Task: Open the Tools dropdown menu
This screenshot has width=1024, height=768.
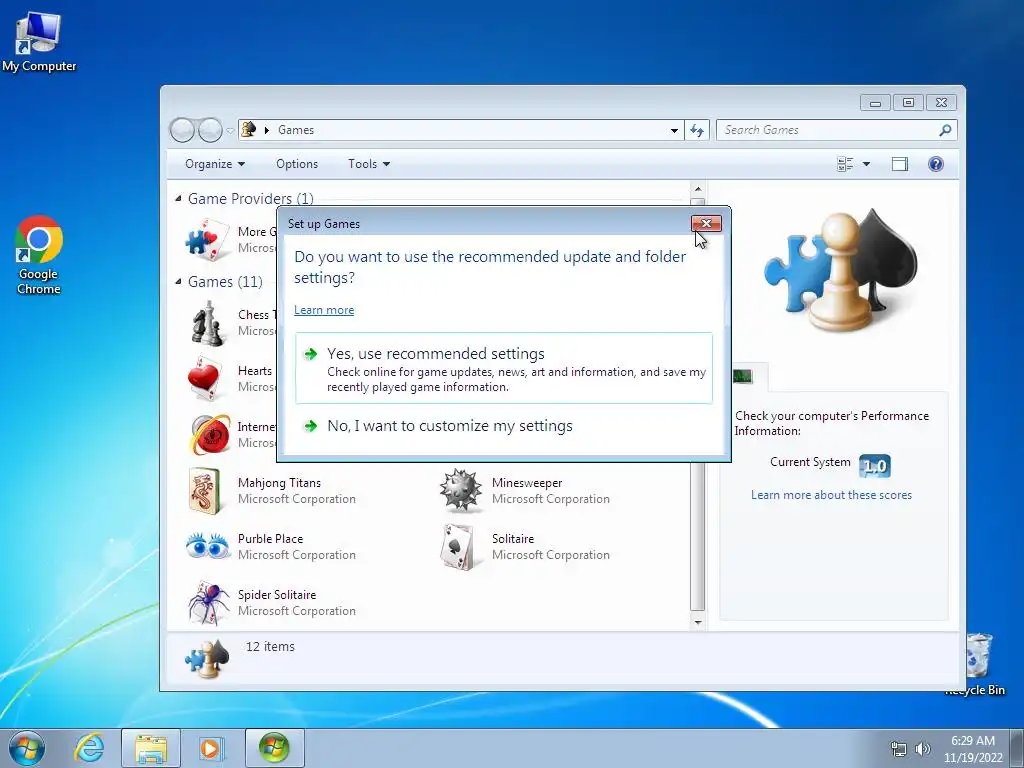Action: [369, 164]
